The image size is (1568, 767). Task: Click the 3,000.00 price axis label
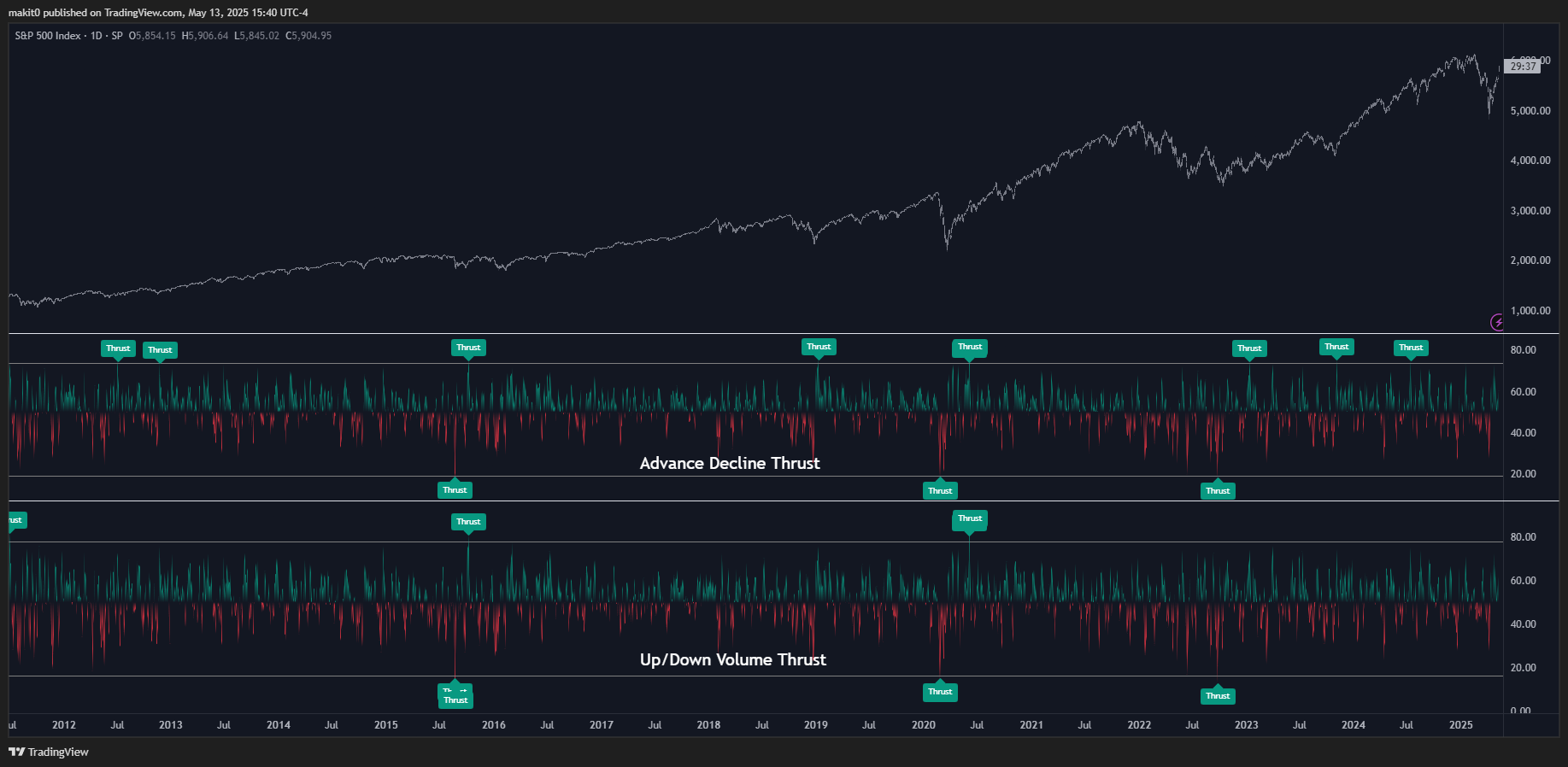(1530, 211)
